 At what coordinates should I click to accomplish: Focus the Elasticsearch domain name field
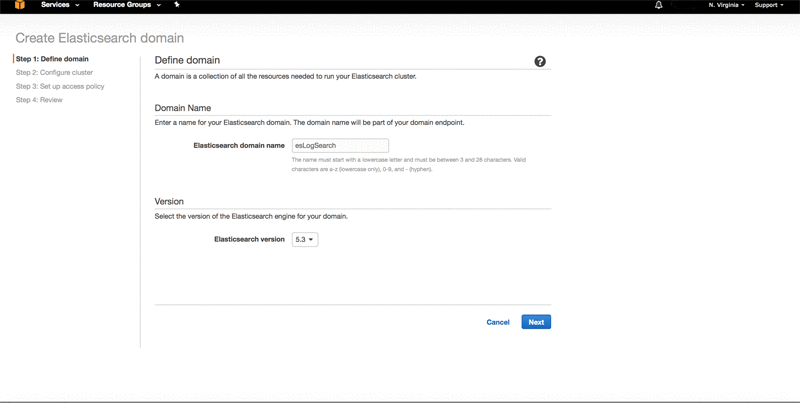click(x=340, y=145)
